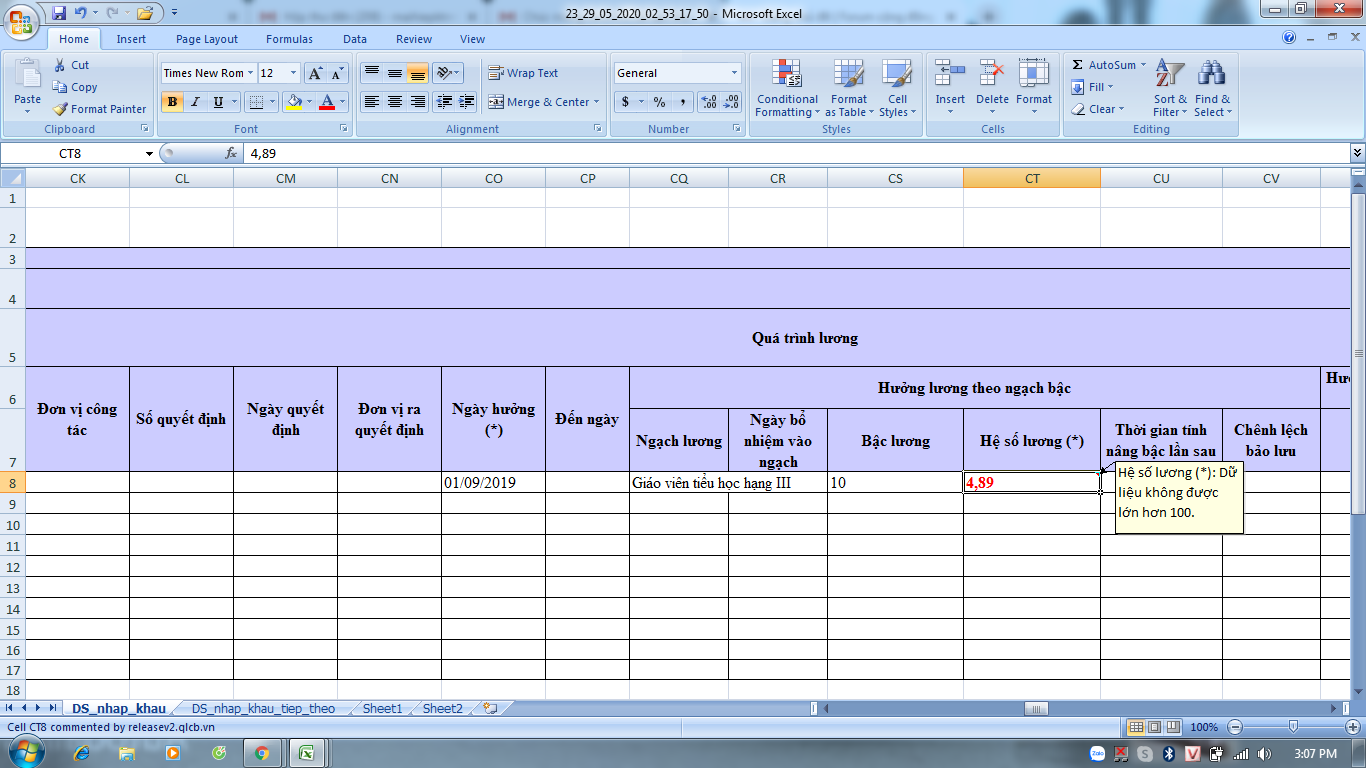Increase font size with Grow Font
The height and width of the screenshot is (768, 1366).
click(315, 73)
